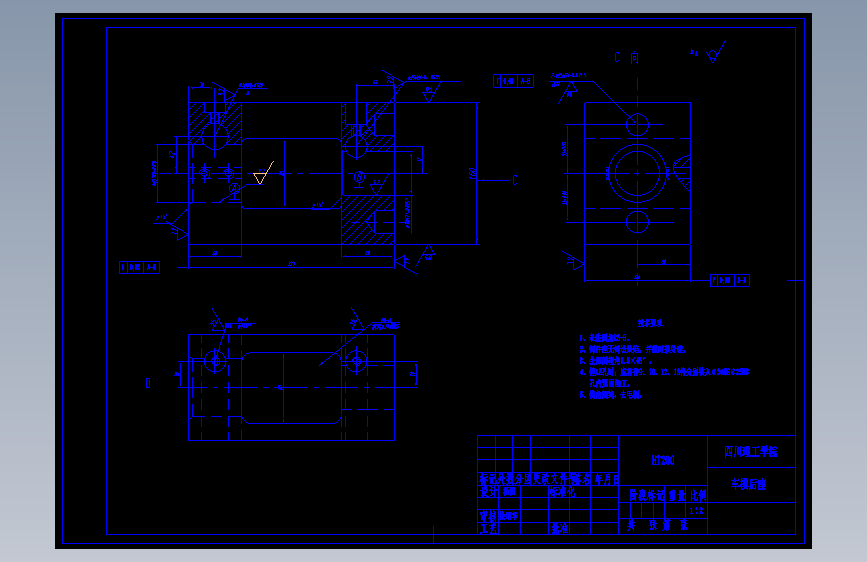Select the 工艺 cell in the title block

488,528
